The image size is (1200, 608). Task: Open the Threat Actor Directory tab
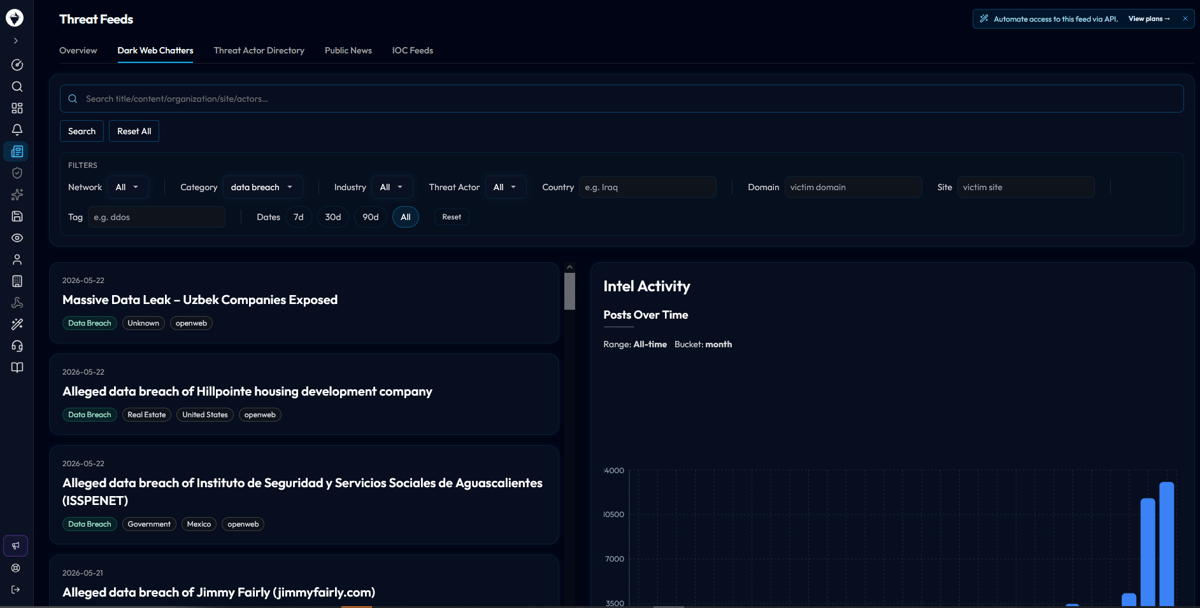259,50
